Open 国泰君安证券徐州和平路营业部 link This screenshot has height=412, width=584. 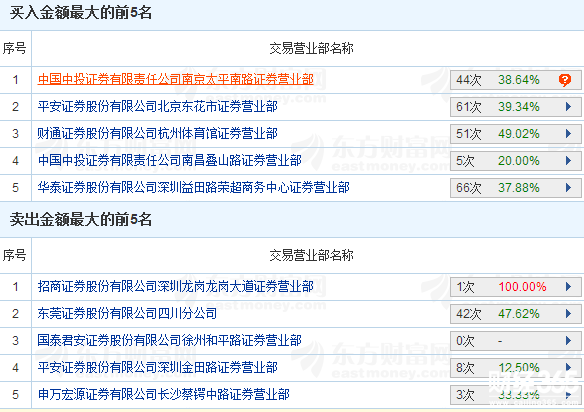click(x=169, y=340)
